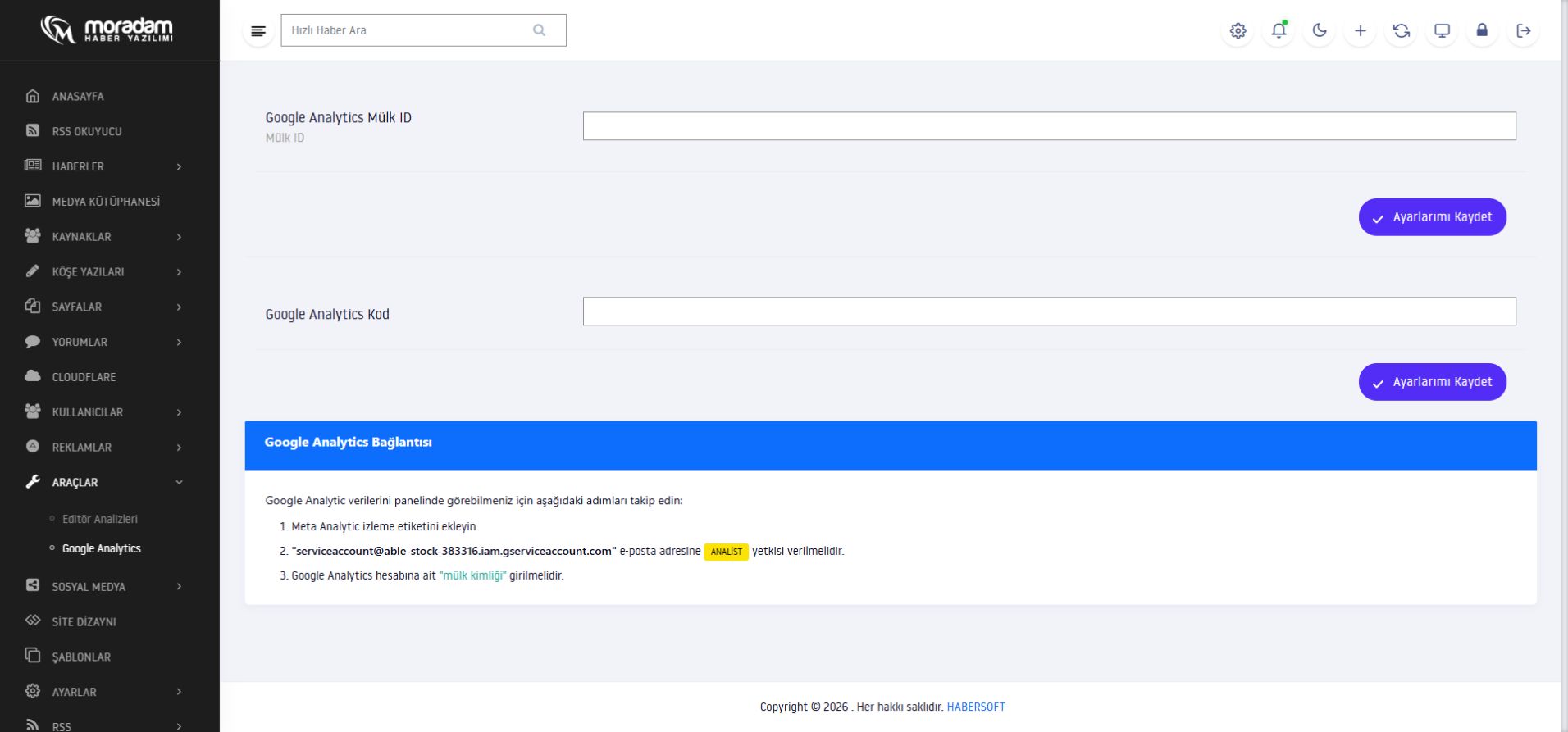The image size is (1568, 732).
Task: Expand the Reklamlar submenu chevron
Action: (179, 448)
